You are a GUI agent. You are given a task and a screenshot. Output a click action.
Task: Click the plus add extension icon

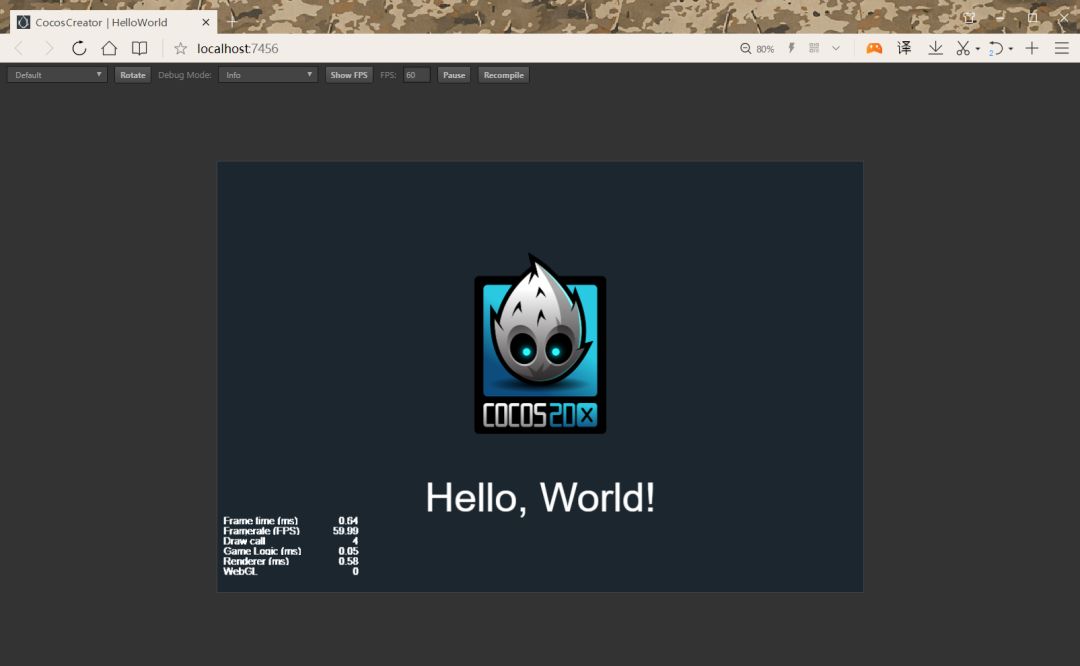pyautogui.click(x=1032, y=48)
